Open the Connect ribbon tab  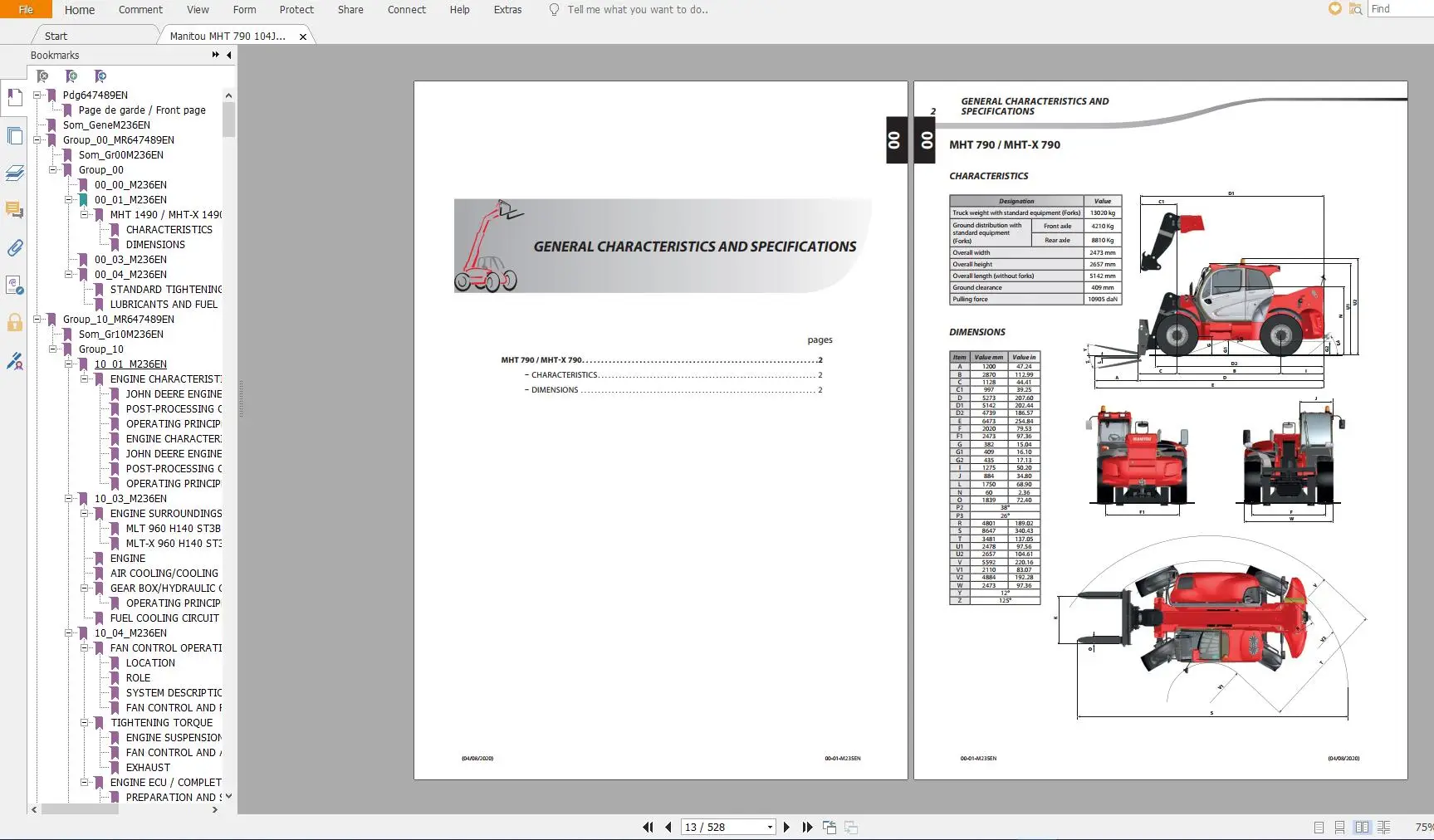407,10
